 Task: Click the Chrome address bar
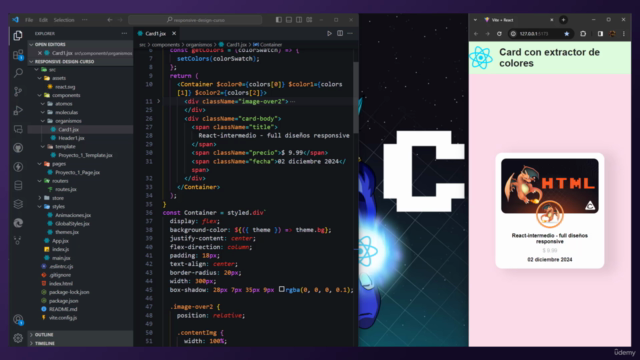click(540, 34)
